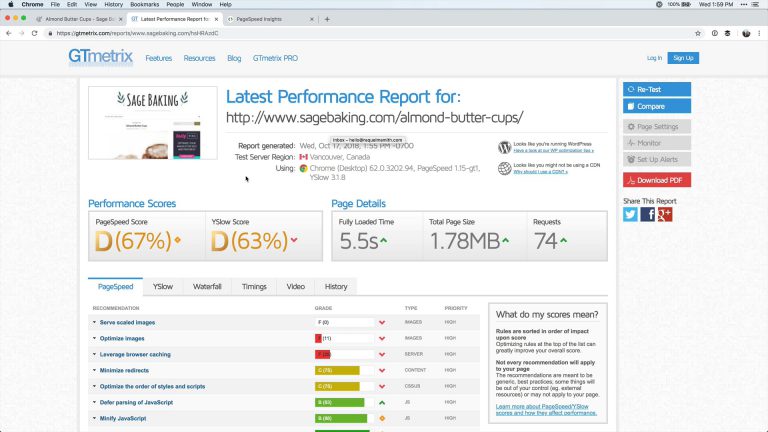Click the GTmetrix logo
Viewport: 768px width, 432px height.
[x=100, y=57]
